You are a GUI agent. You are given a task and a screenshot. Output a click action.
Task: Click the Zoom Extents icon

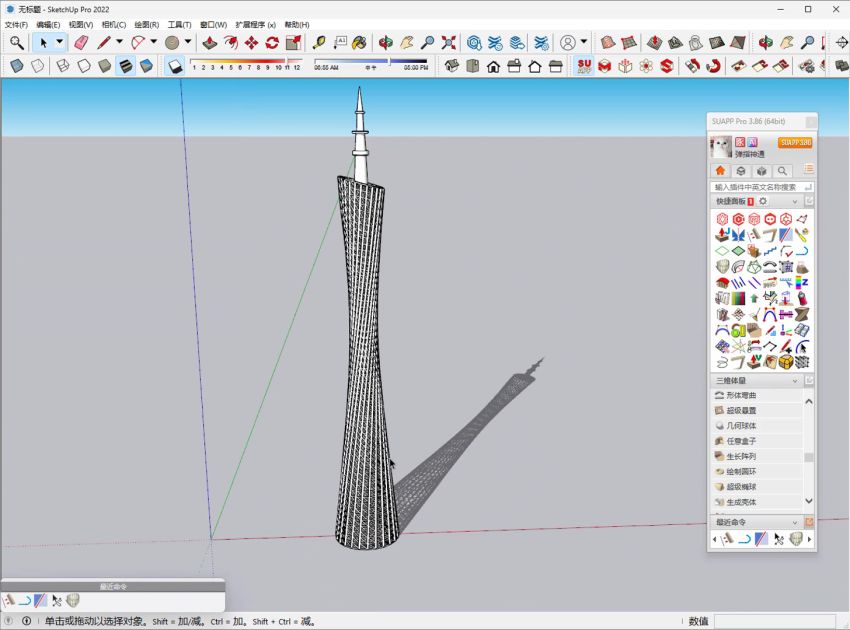pyautogui.click(x=448, y=42)
